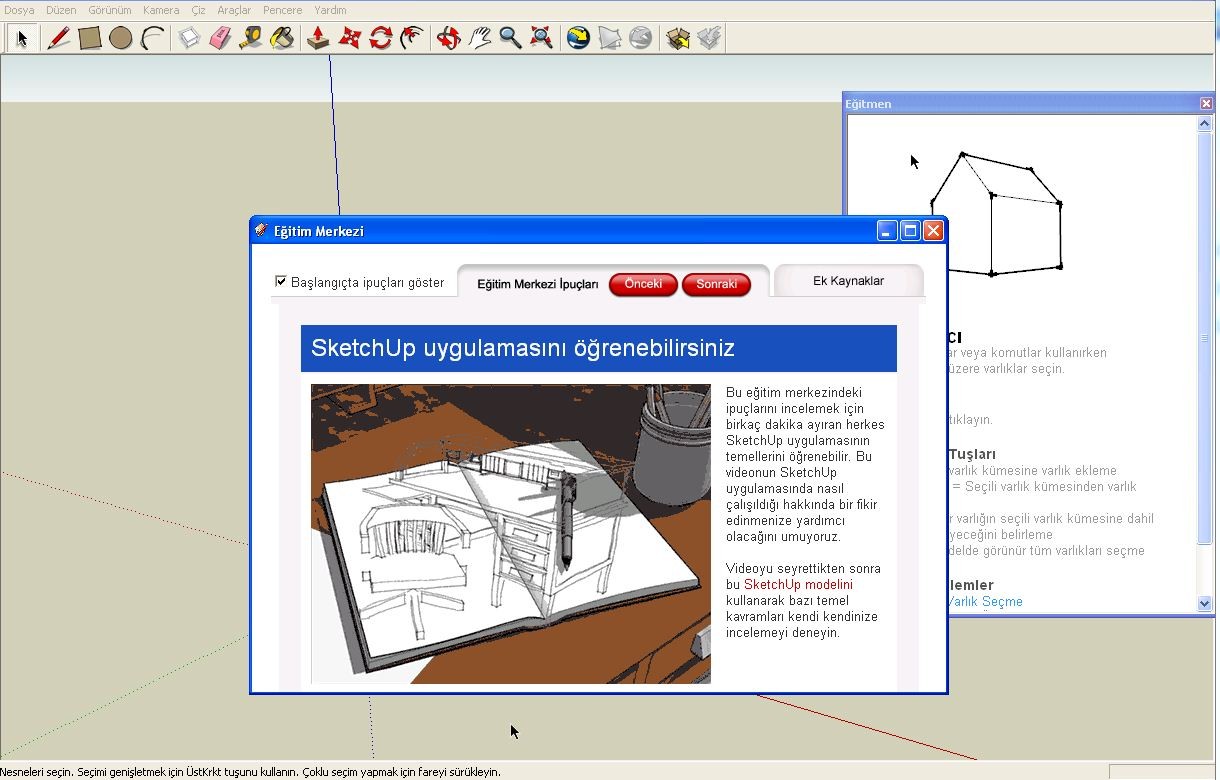Screen dimensions: 1220x780
Task: Click the Toggle Terrain icon
Action: 609,38
